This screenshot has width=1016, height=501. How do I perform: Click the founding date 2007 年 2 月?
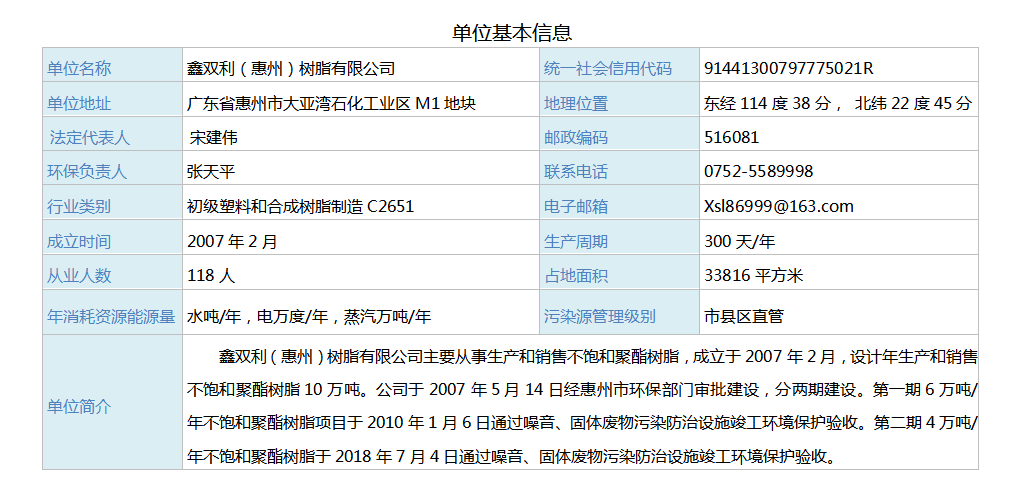tap(232, 241)
